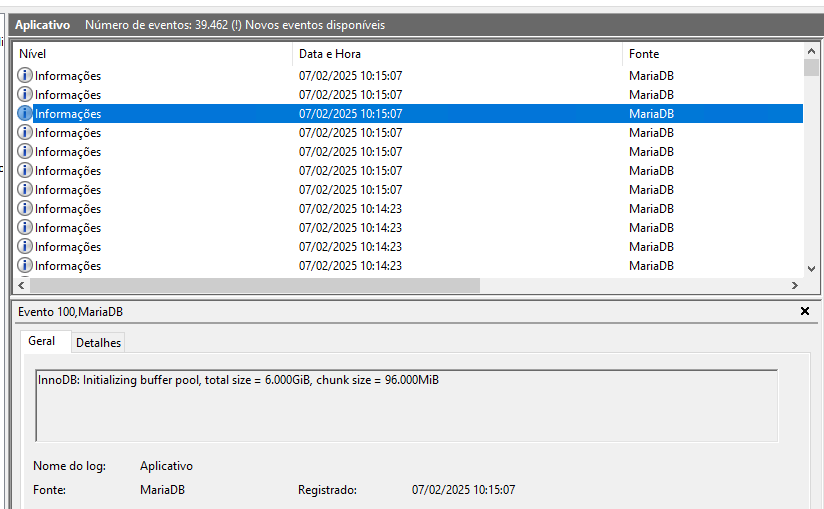The height and width of the screenshot is (509, 824).
Task: Click the InnoDB buffer pool message text box
Action: point(407,406)
